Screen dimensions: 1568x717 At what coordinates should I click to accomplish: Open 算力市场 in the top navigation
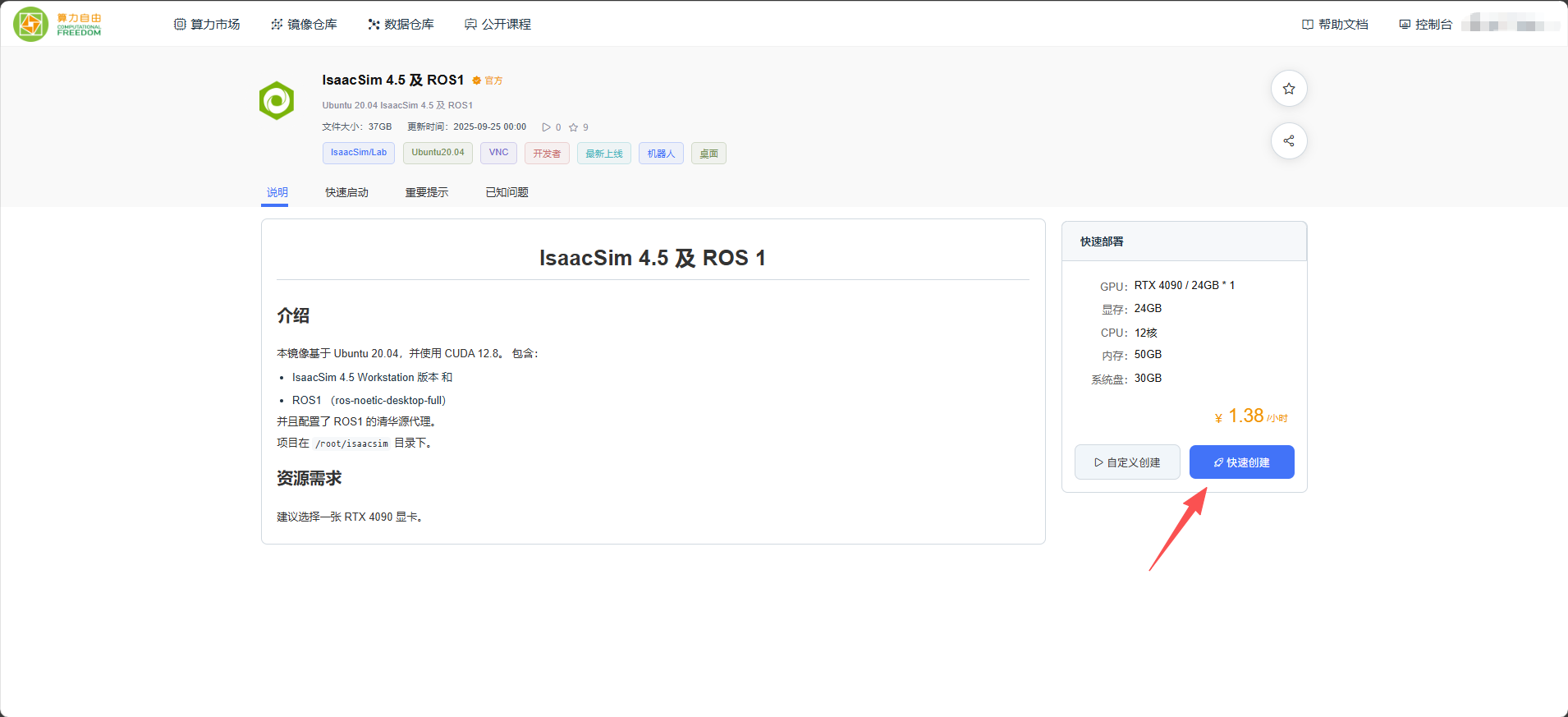(x=207, y=25)
